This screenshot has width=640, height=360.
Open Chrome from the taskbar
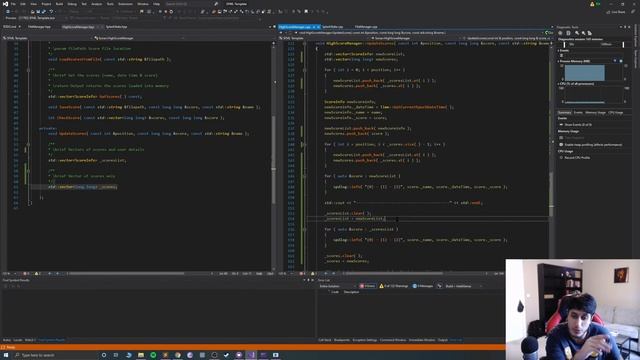tap(178, 355)
